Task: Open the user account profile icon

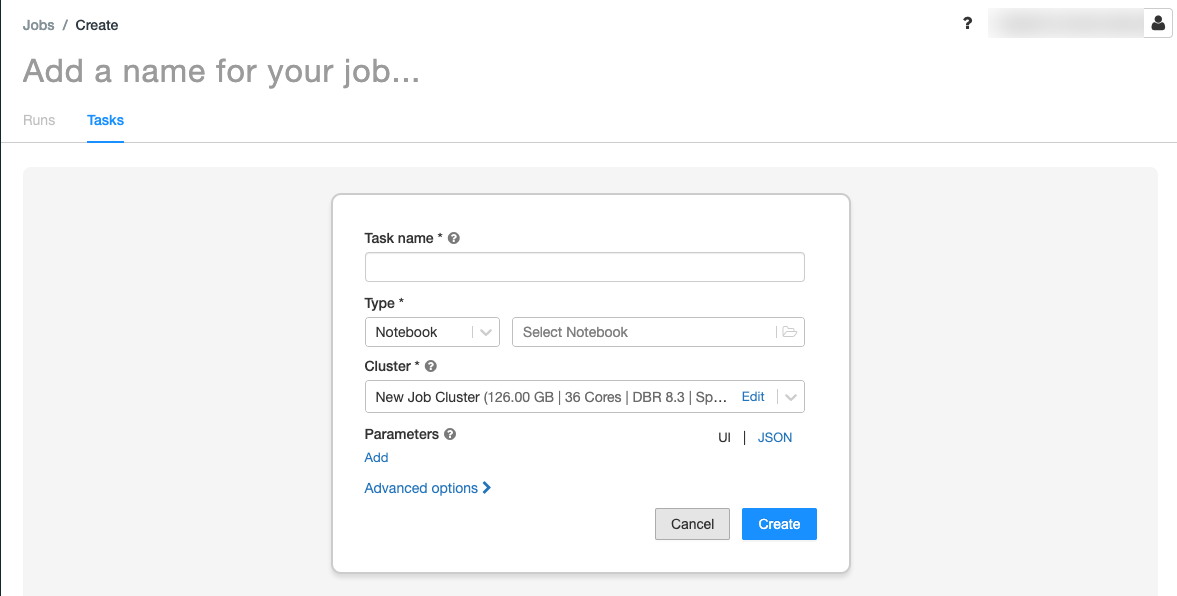Action: coord(1158,23)
